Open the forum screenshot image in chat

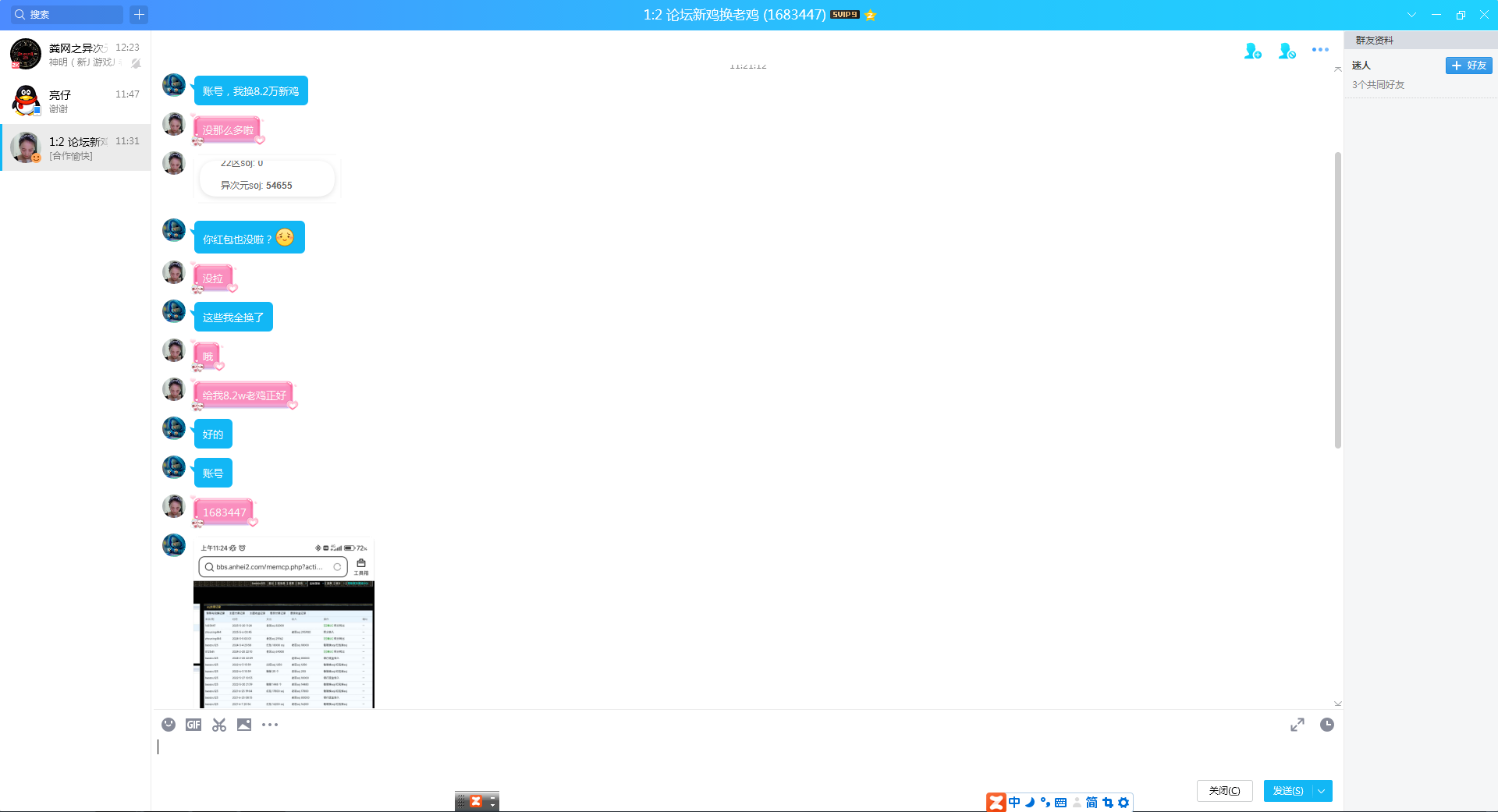284,624
